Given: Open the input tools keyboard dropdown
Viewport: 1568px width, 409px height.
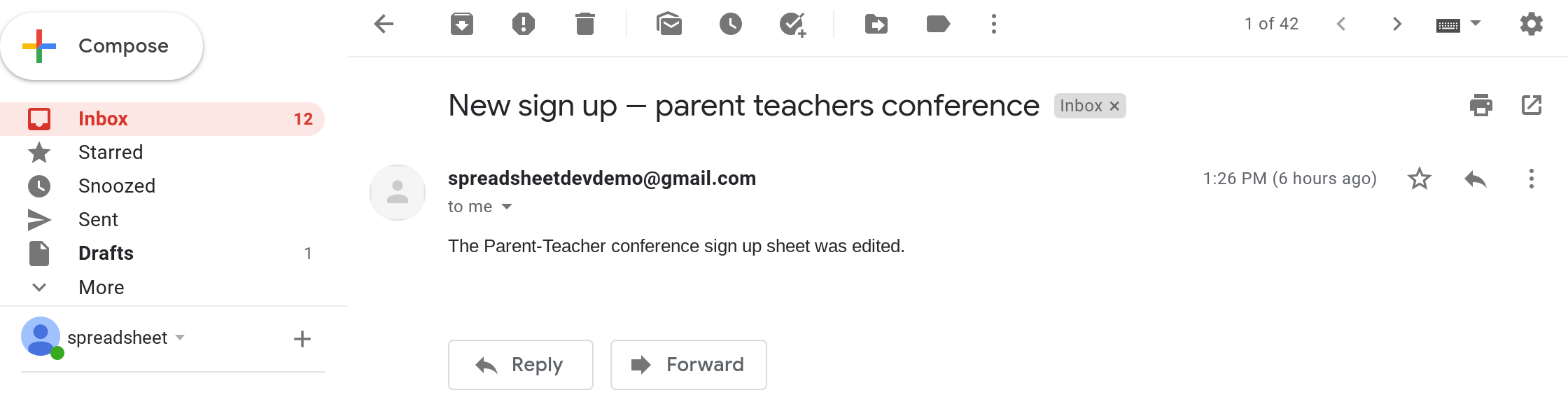Looking at the screenshot, I should pyautogui.click(x=1476, y=24).
